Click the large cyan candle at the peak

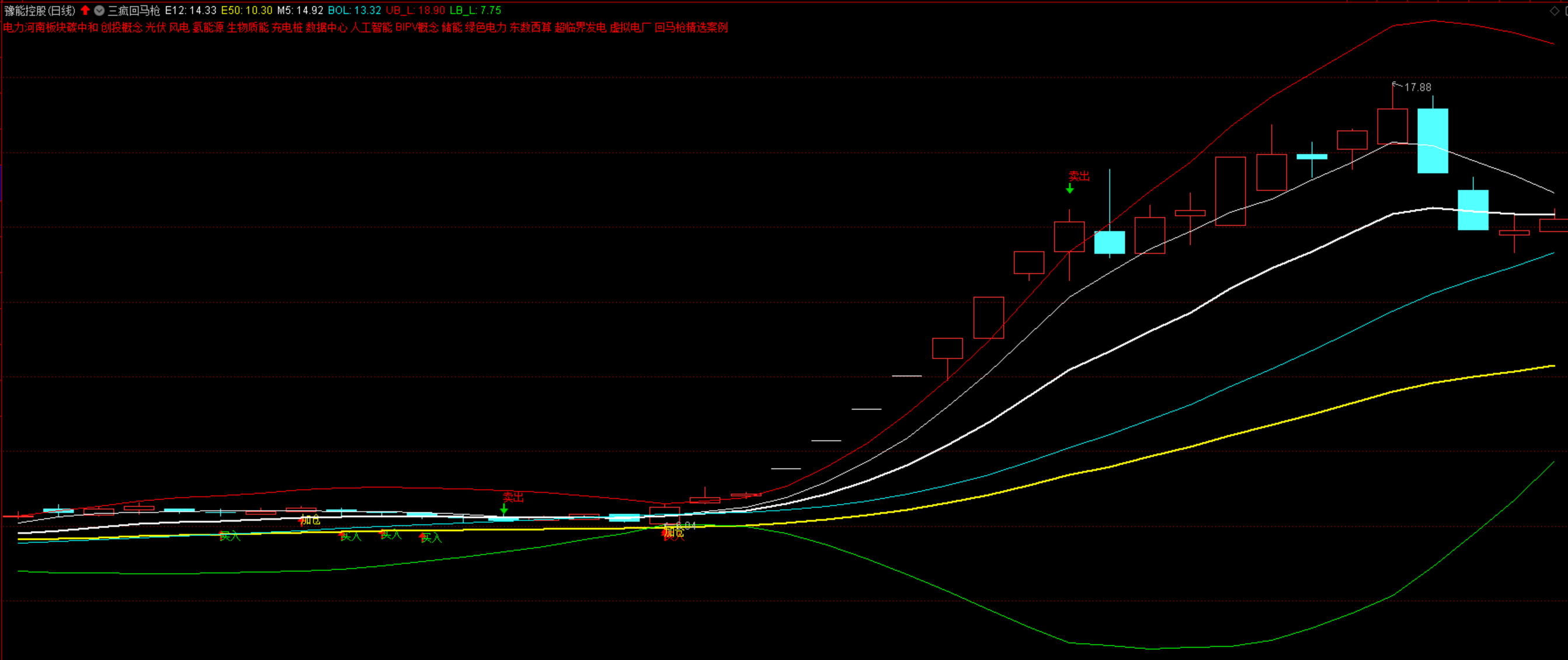tap(1433, 141)
